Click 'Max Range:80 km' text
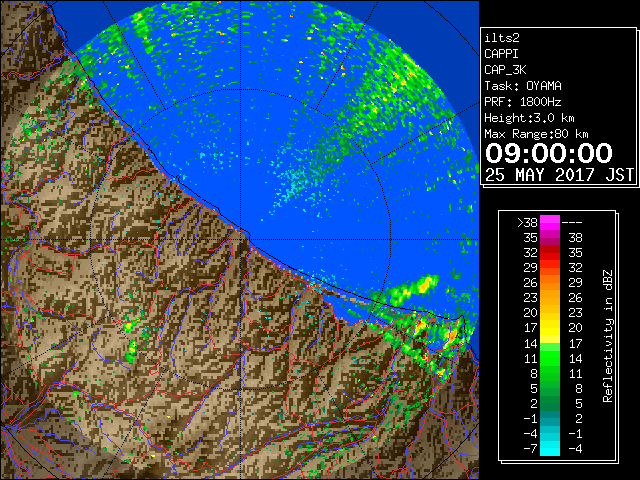Viewport: 640px width, 480px height. 536,134
